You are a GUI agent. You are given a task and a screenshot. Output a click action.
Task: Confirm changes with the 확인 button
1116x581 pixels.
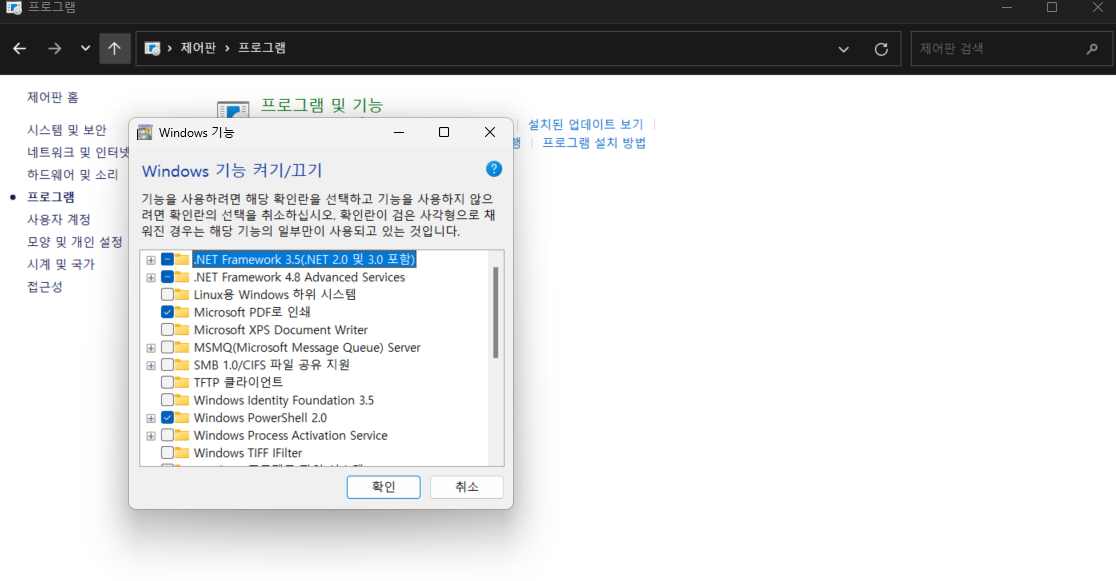pos(384,487)
